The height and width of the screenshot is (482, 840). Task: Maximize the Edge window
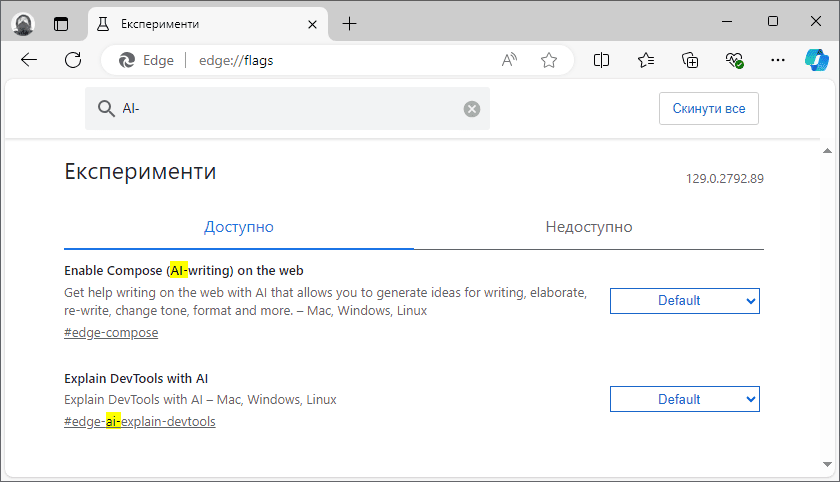[x=772, y=21]
